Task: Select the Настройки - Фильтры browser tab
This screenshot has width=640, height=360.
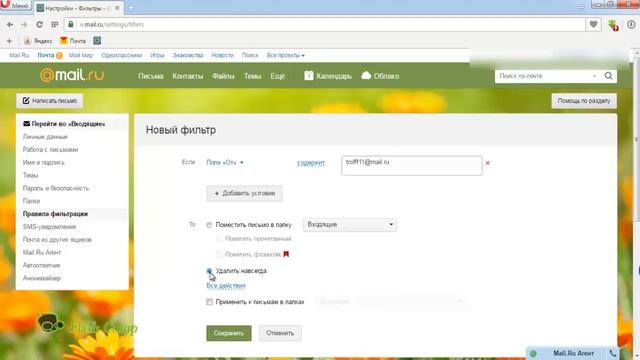Action: pyautogui.click(x=78, y=8)
